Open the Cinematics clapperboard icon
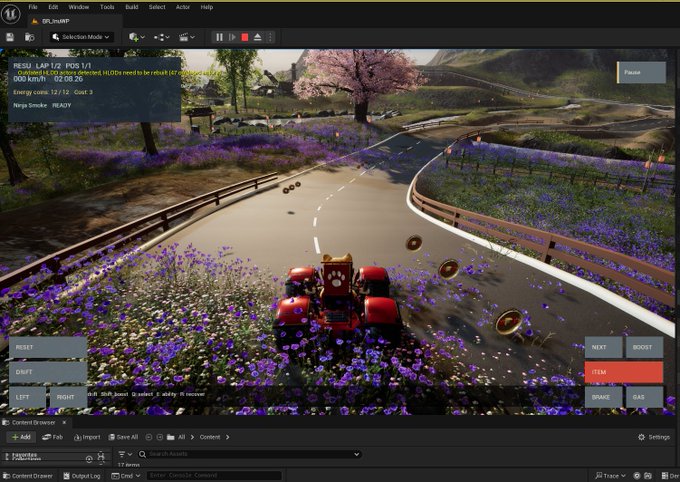Screen dimensions: 680x482 184,37
